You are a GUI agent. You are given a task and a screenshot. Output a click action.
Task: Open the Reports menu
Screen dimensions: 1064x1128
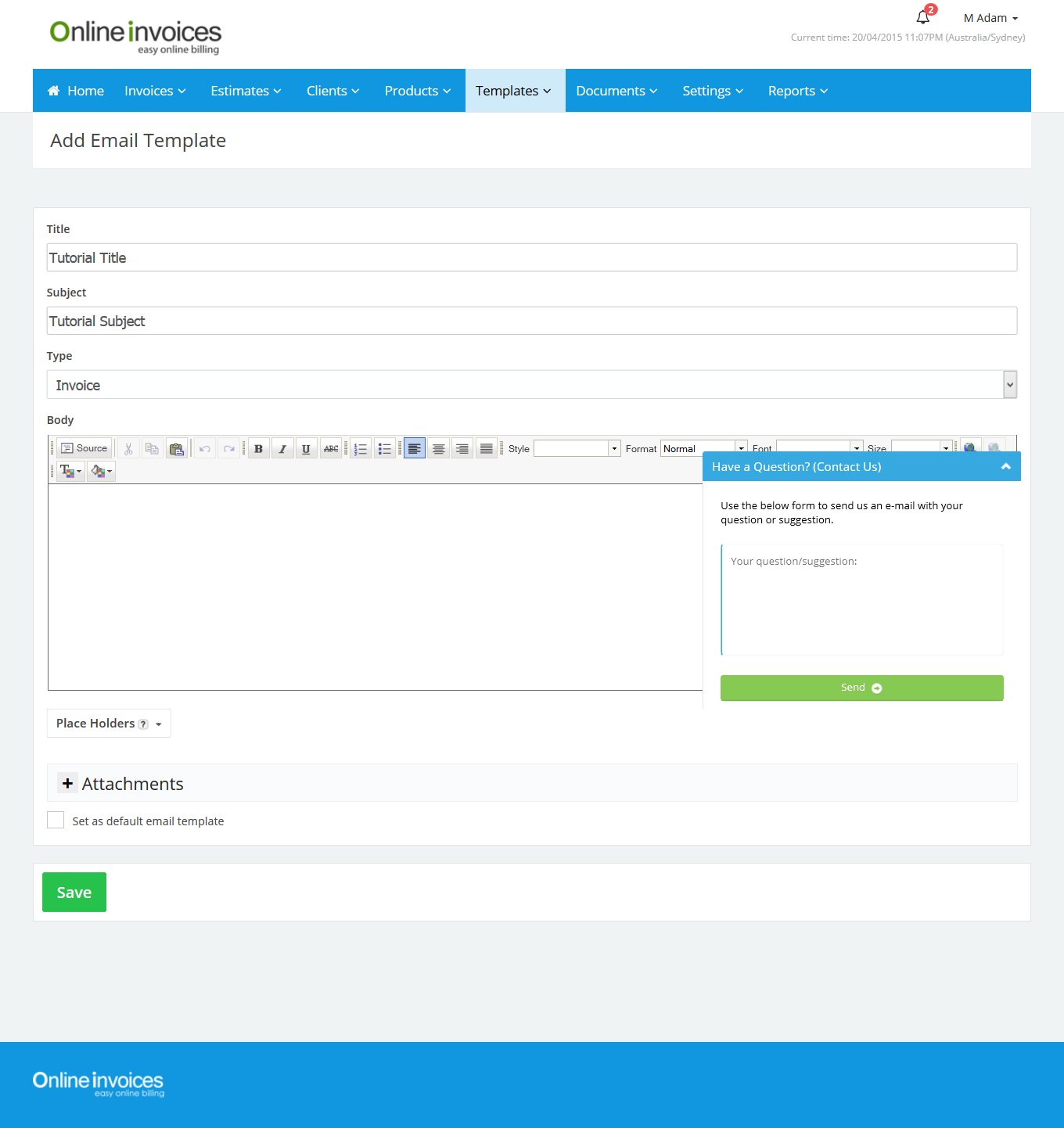click(x=797, y=91)
